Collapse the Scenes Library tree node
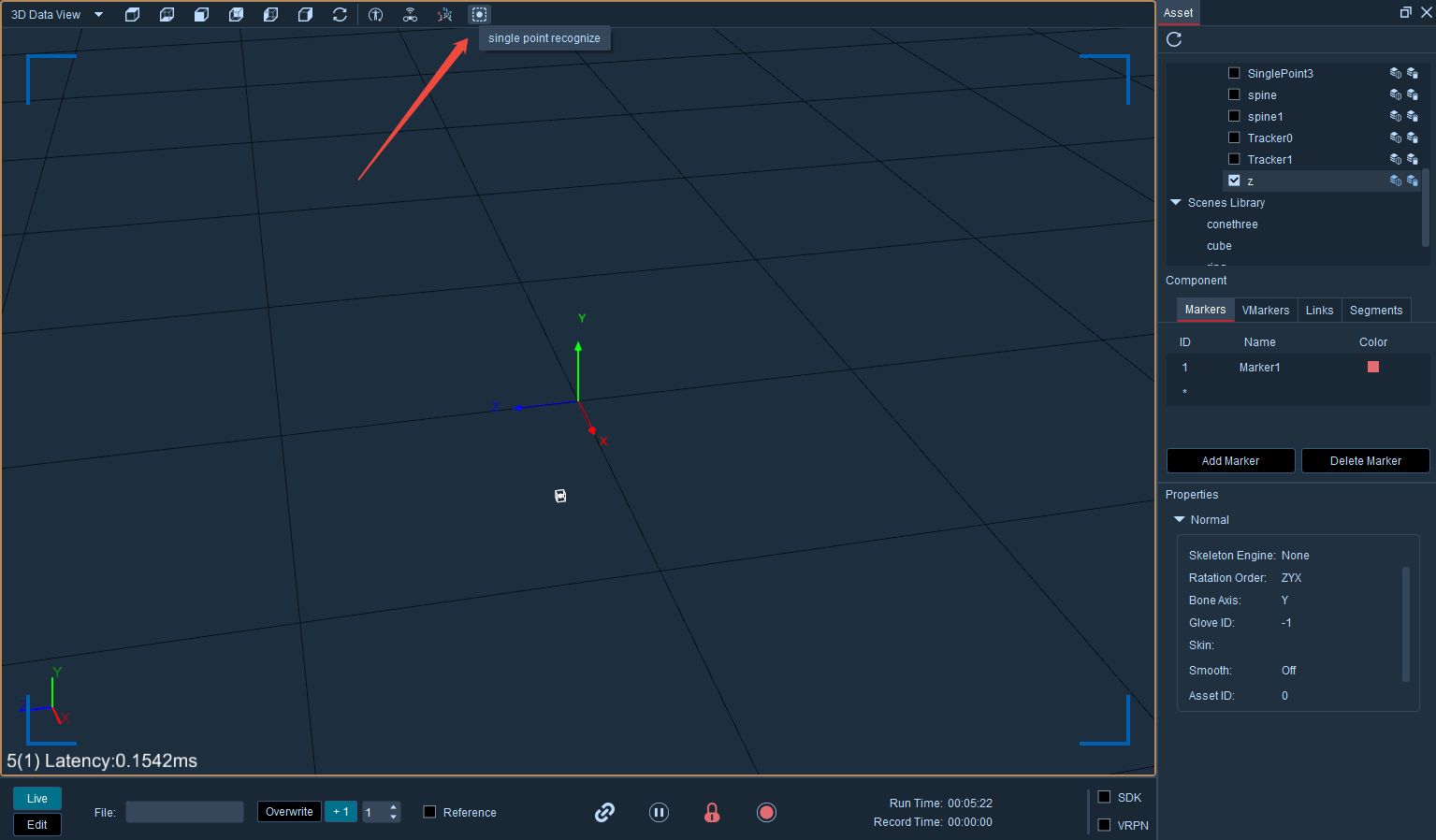Image resolution: width=1436 pixels, height=840 pixels. (x=1176, y=202)
